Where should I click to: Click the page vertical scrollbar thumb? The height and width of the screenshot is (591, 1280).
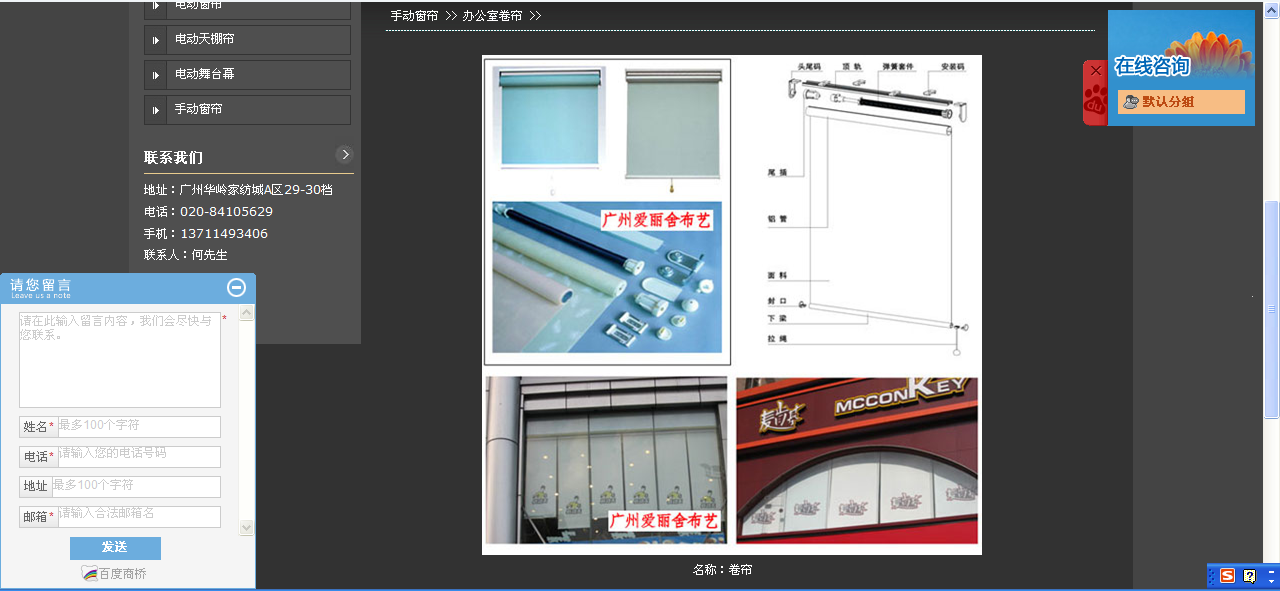tap(1271, 310)
